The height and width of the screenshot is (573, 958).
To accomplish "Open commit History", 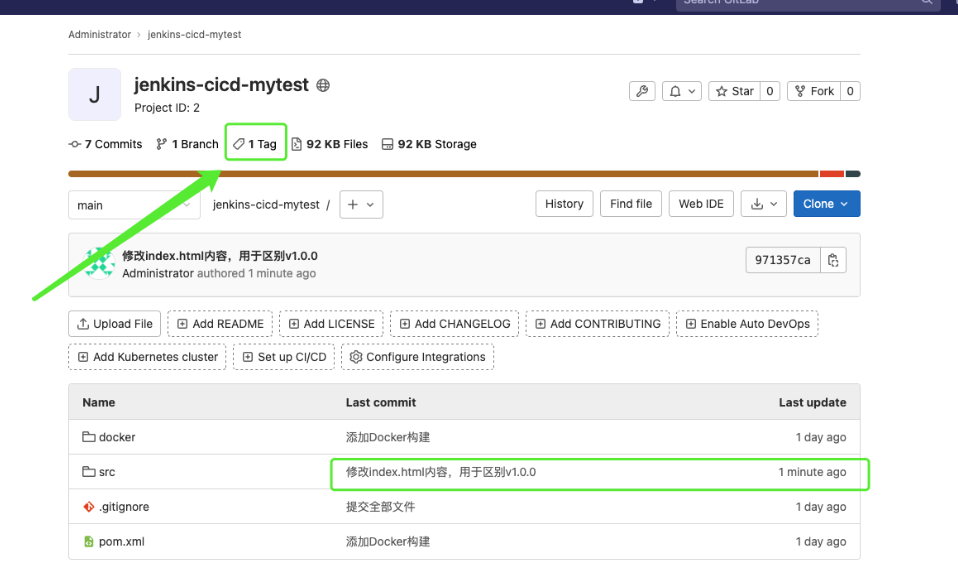I will (x=564, y=204).
